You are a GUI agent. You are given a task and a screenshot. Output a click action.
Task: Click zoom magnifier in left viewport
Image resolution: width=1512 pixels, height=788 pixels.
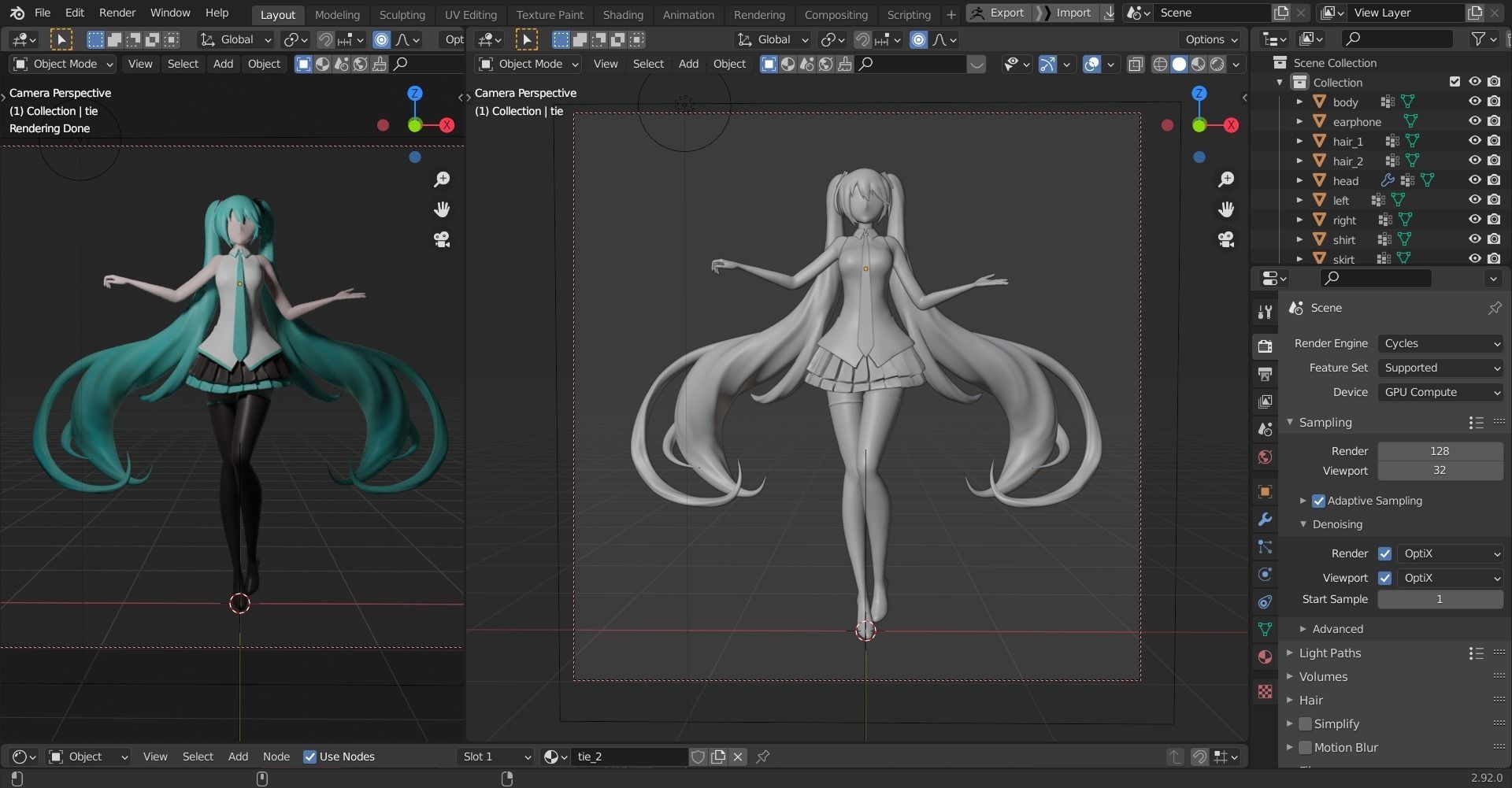tap(442, 179)
